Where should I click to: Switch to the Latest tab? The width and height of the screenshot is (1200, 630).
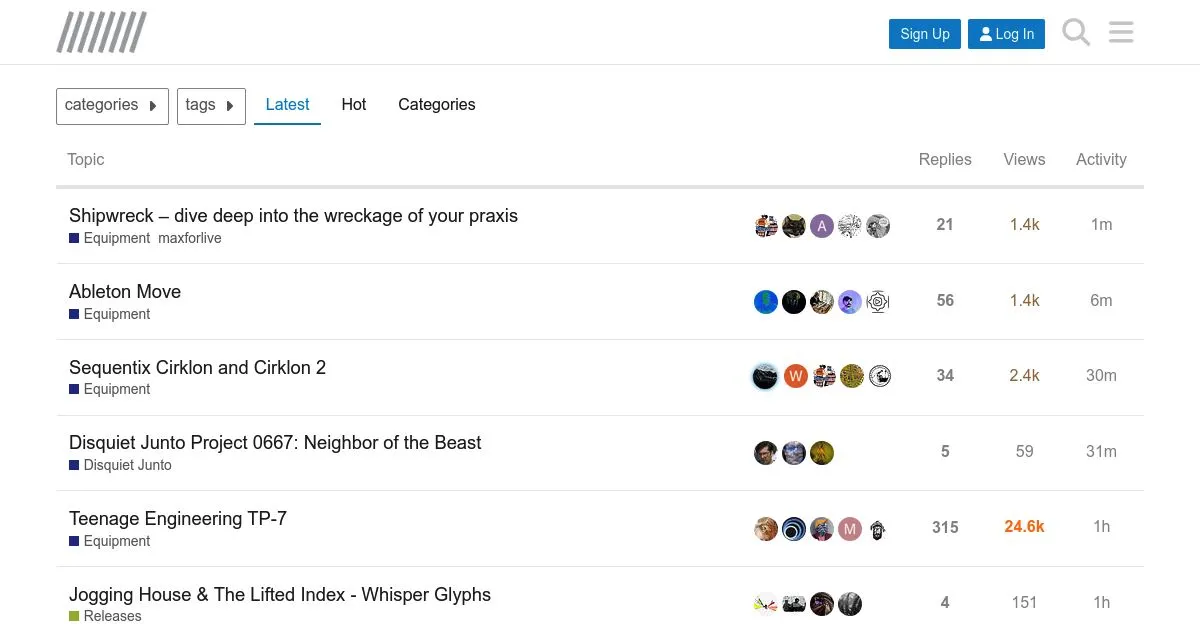pos(287,105)
